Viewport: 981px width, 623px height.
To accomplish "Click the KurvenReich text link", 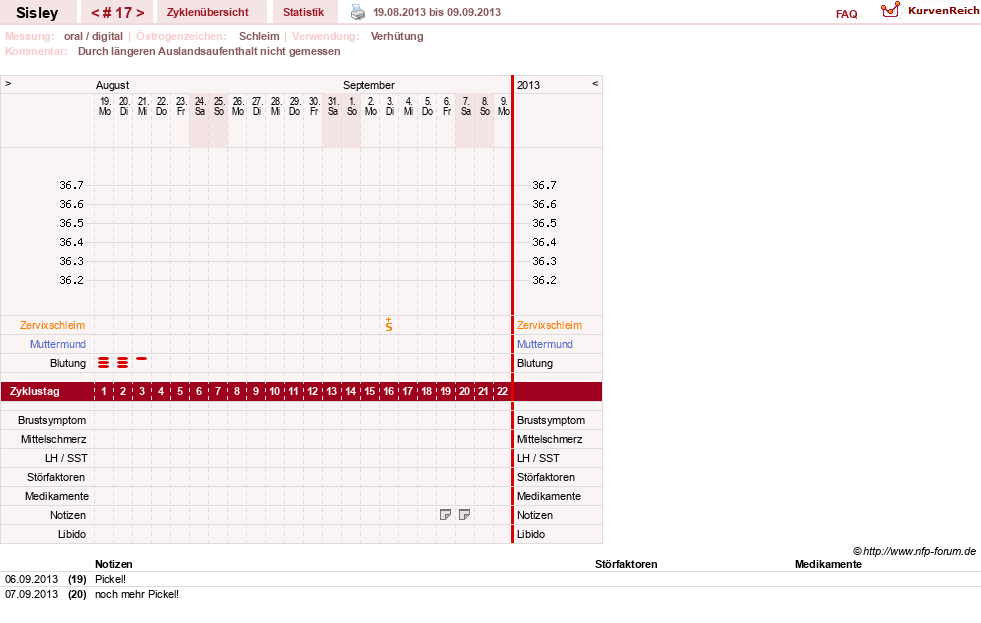I will point(943,11).
